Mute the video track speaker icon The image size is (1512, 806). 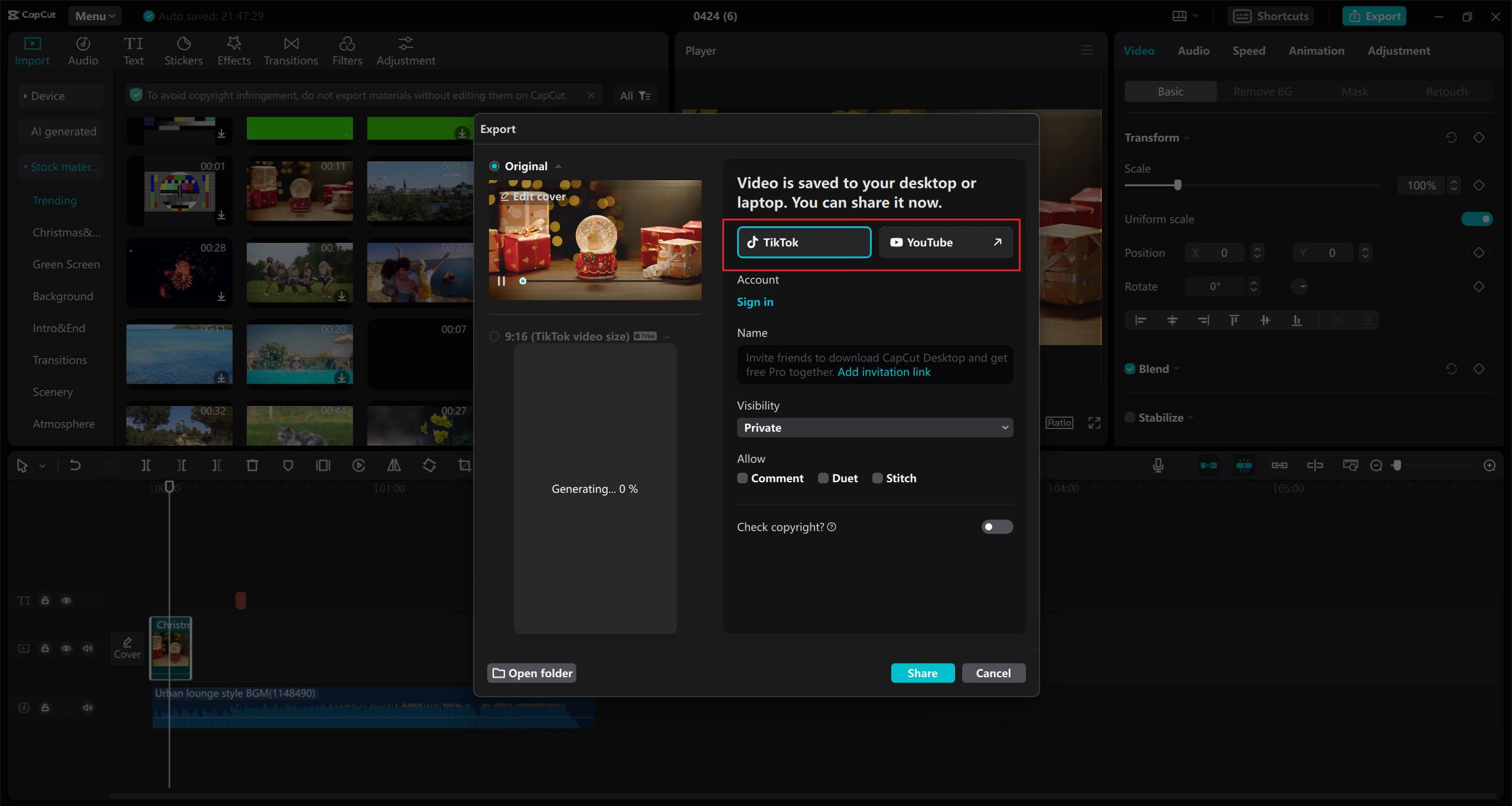point(87,648)
